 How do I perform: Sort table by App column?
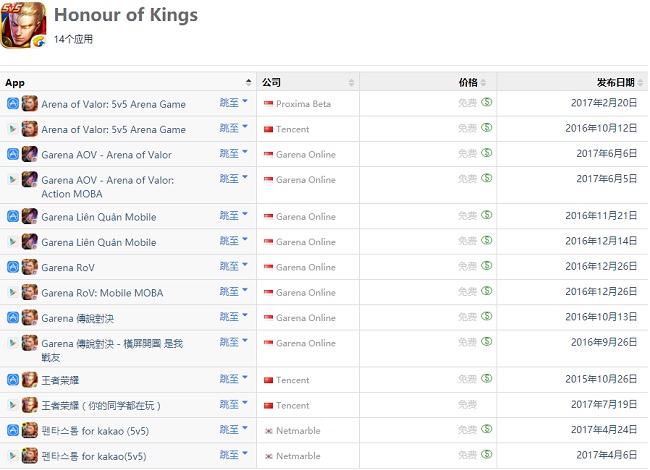point(248,82)
